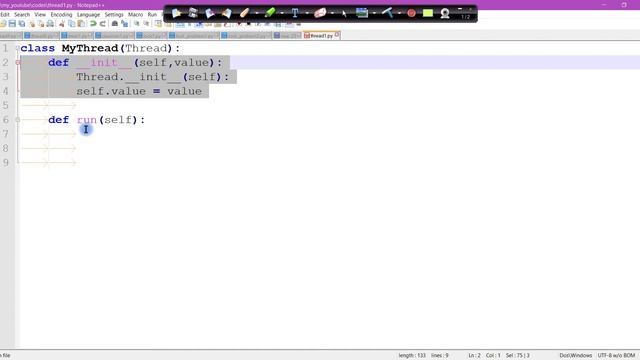
Task: Click the 'length : 133' status bar entry
Action: tap(412, 356)
